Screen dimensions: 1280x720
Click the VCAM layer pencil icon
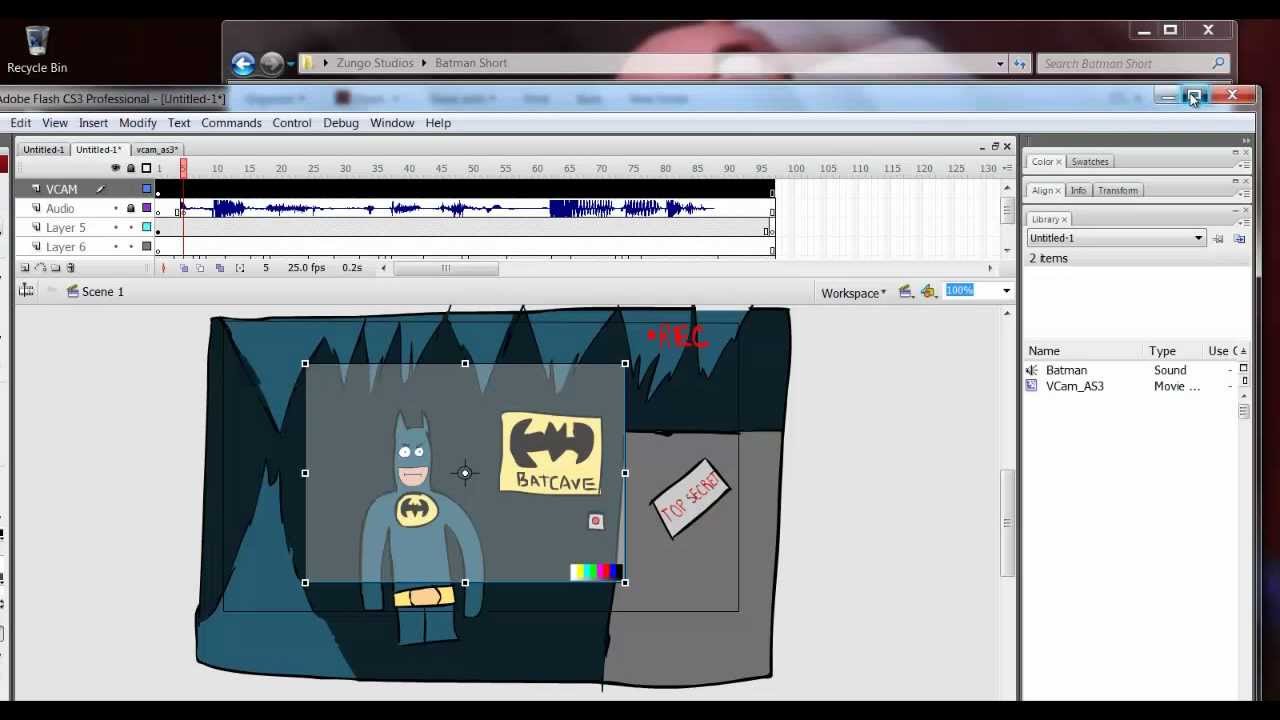coord(100,189)
